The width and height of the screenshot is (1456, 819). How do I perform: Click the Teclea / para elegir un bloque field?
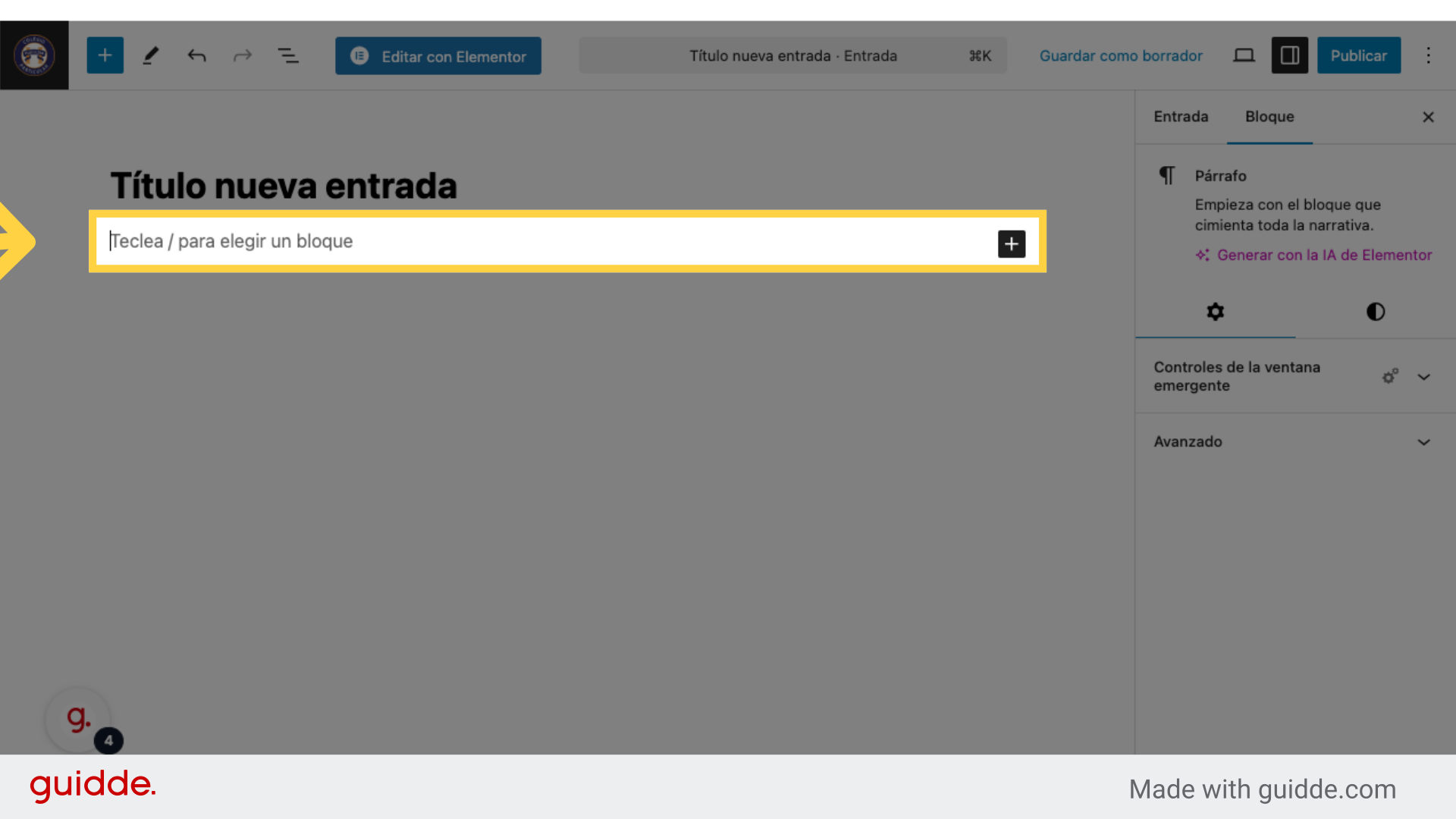[x=531, y=241]
